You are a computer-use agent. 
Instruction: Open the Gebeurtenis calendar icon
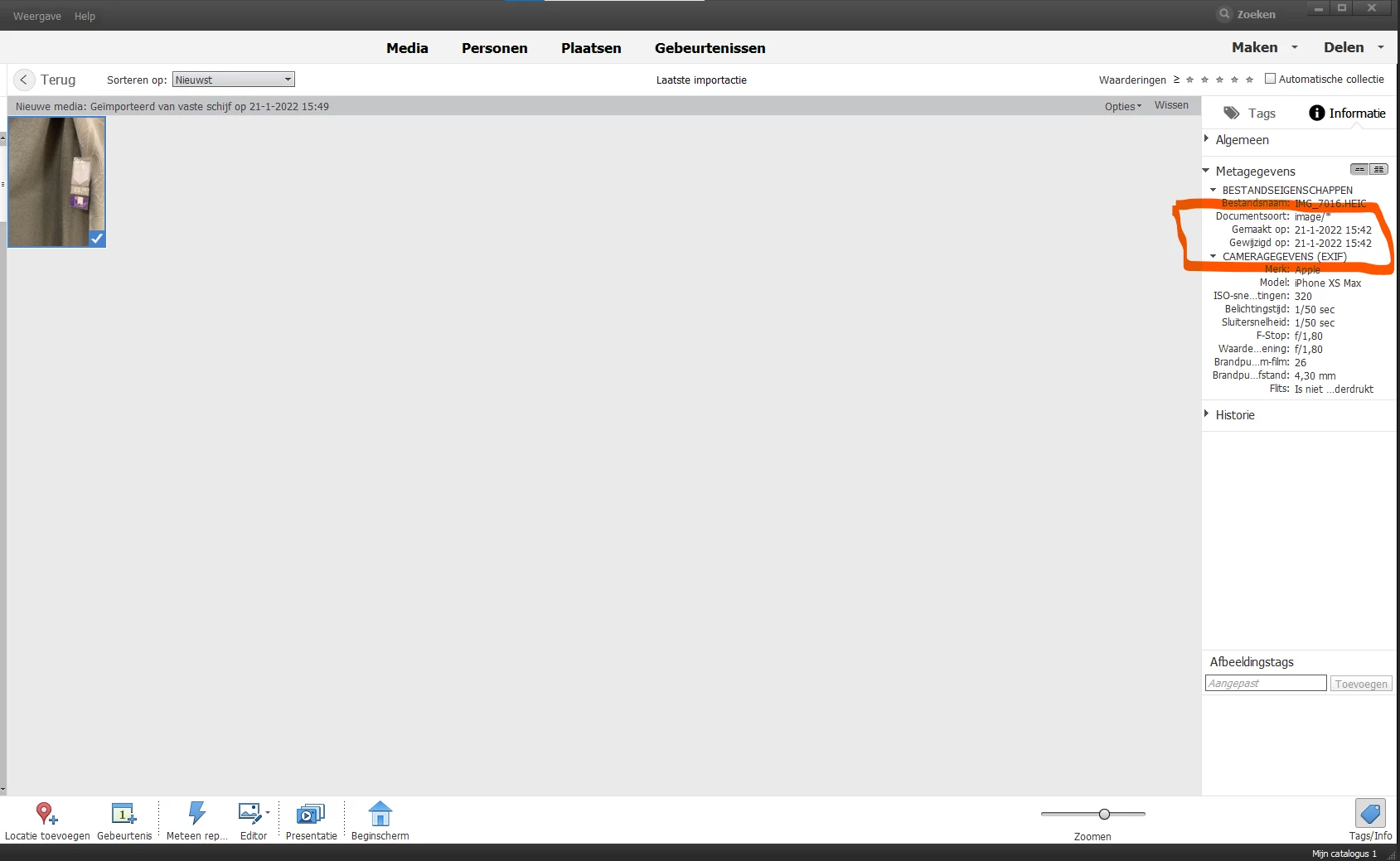tap(124, 813)
